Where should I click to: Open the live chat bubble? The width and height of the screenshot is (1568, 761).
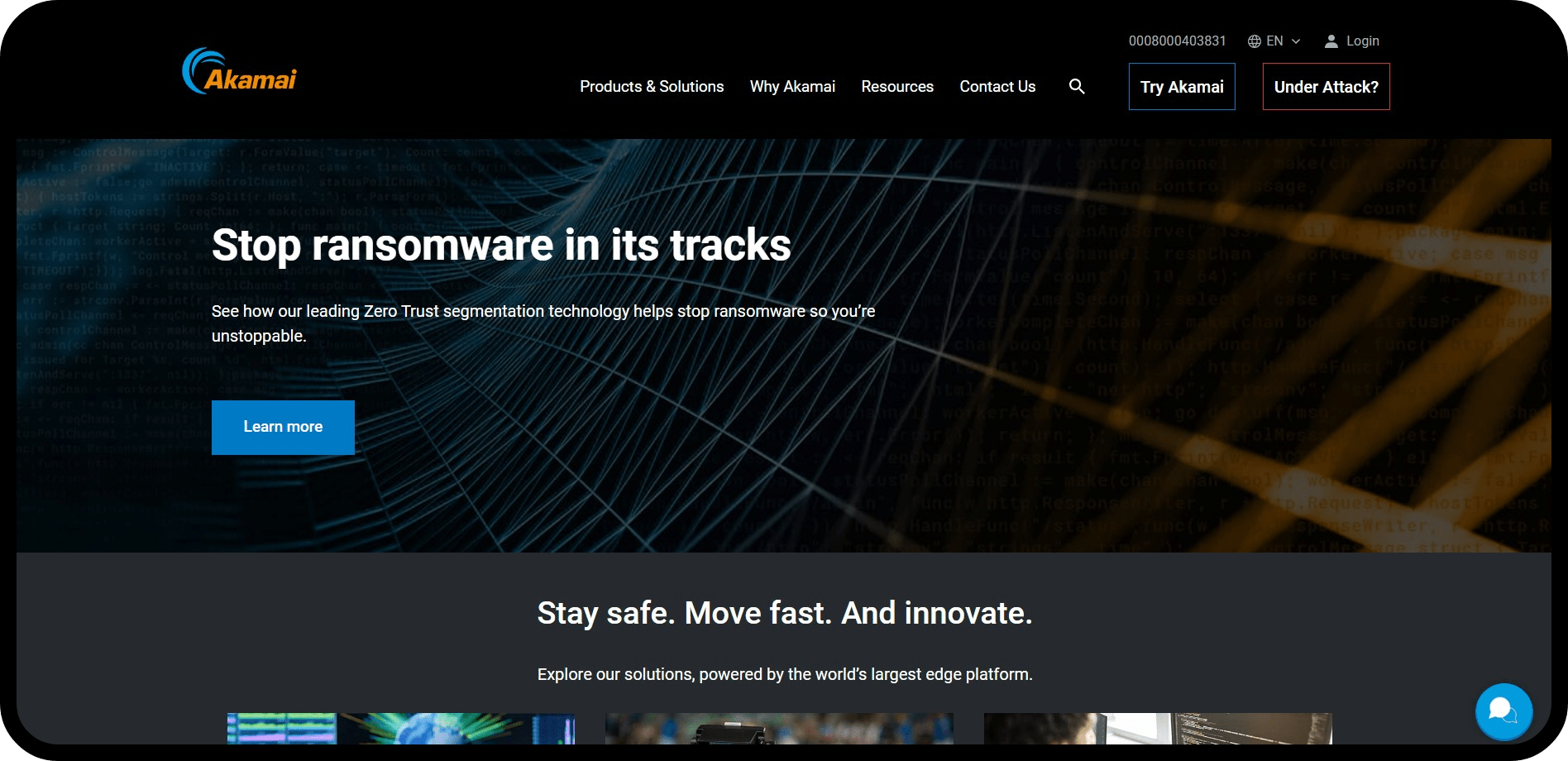pyautogui.click(x=1503, y=711)
